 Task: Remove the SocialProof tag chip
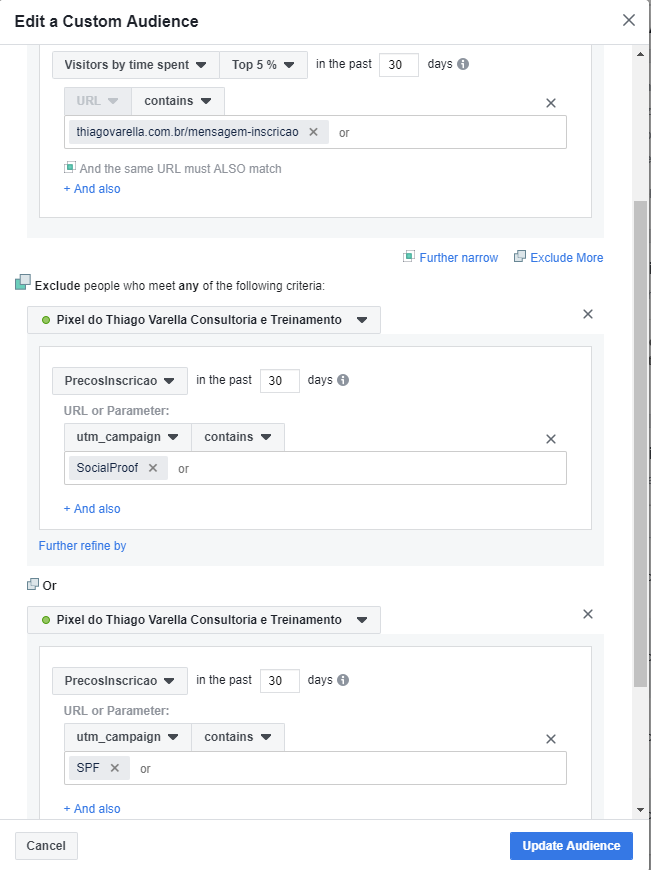point(153,468)
